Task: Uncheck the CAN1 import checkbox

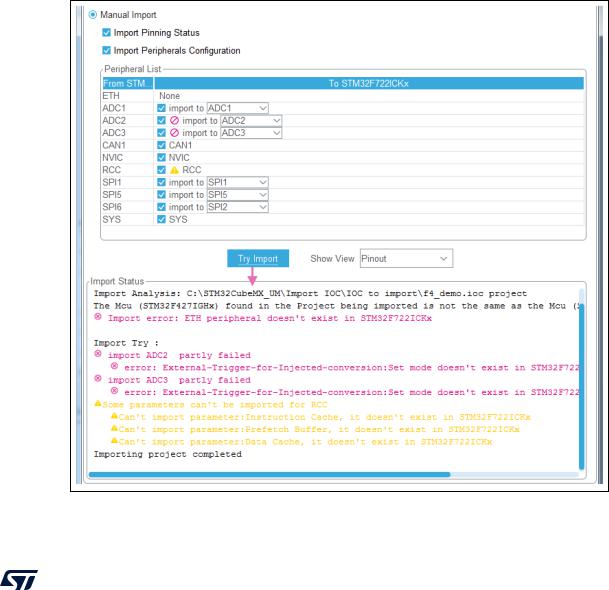Action: 162,145
